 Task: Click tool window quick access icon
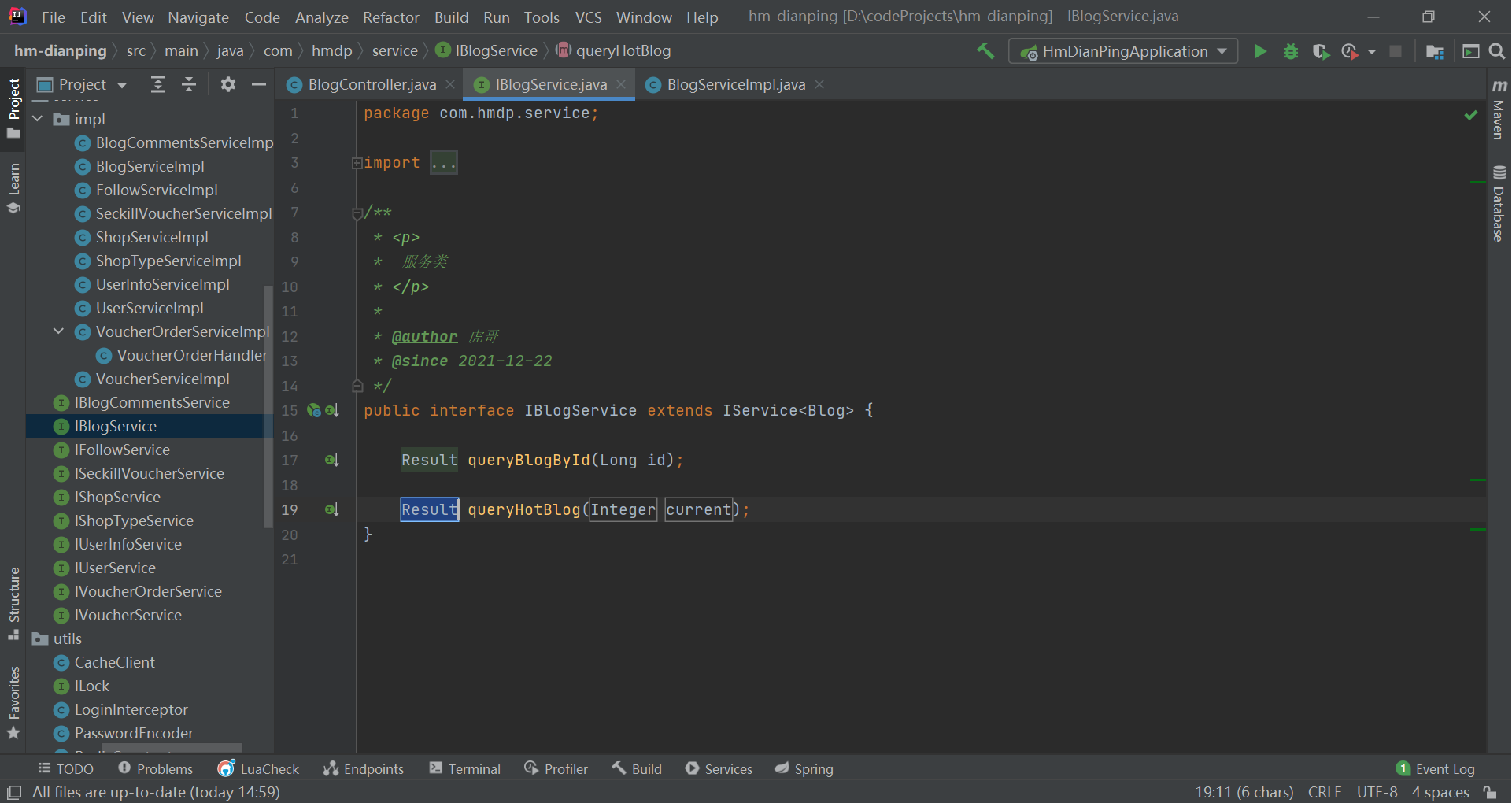(14, 792)
